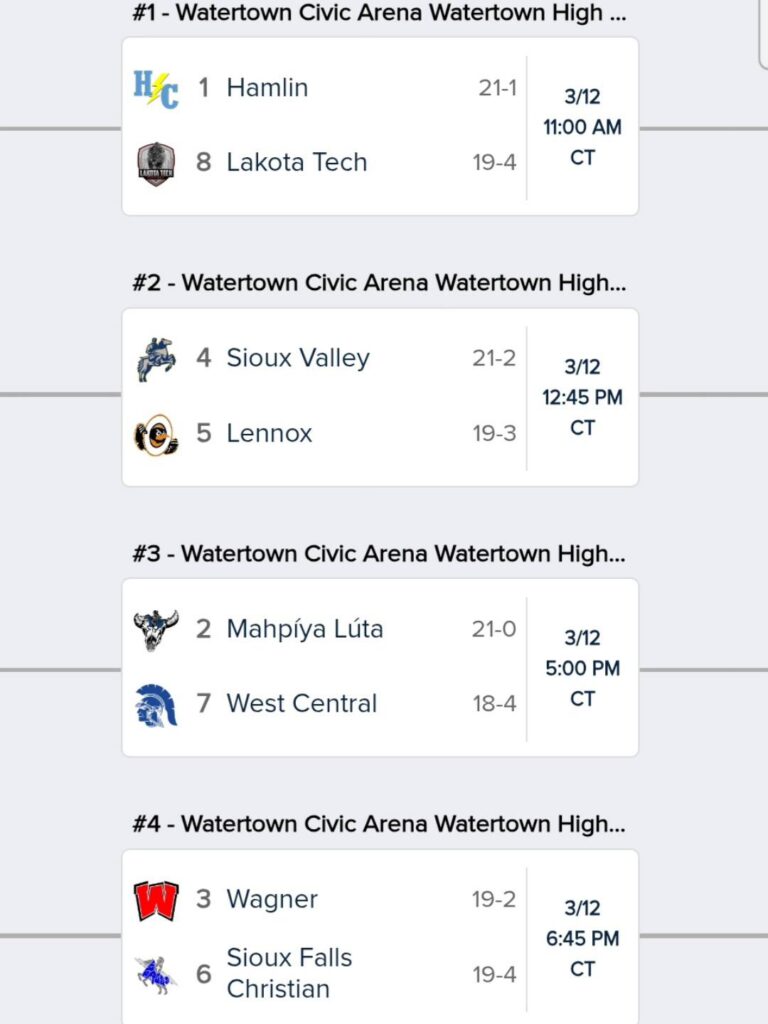Image resolution: width=768 pixels, height=1024 pixels.
Task: Click the Sioux Falls Christian knight logo
Action: pyautogui.click(x=156, y=973)
